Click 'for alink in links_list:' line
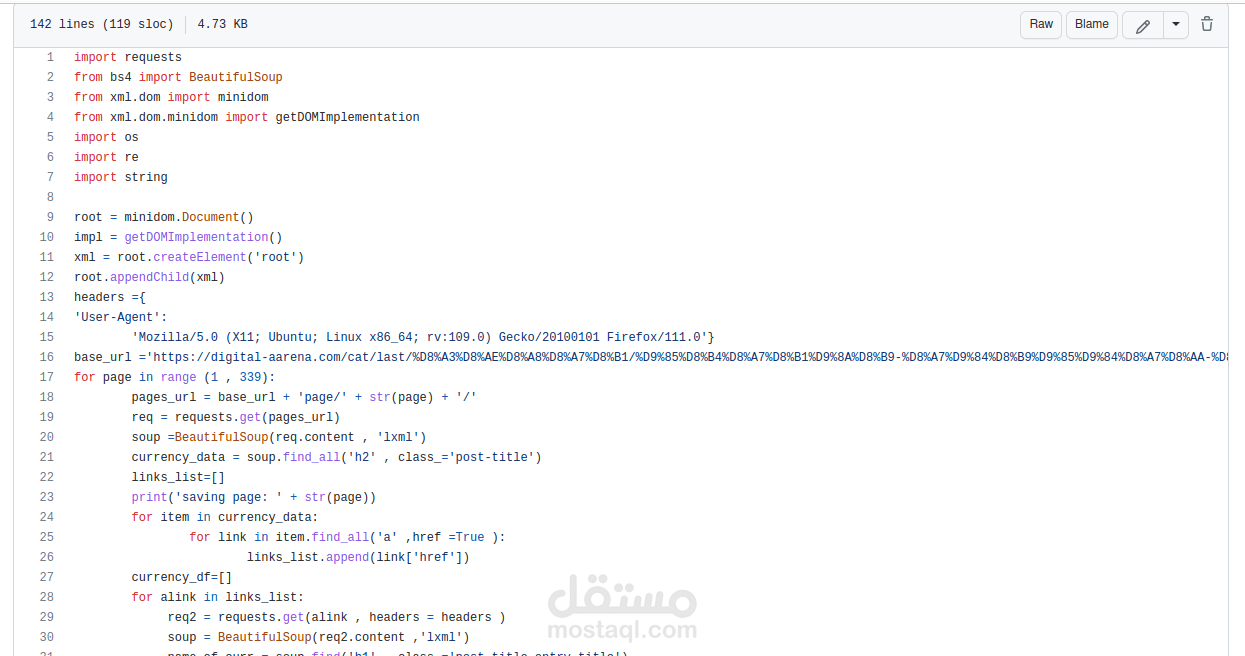1245x656 pixels. (217, 597)
